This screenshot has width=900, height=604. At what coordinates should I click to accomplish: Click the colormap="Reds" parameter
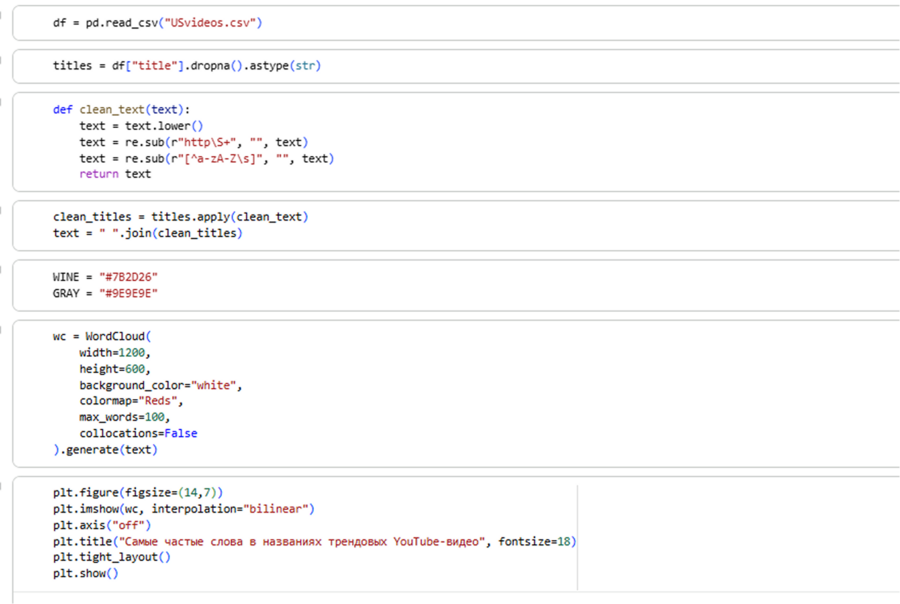pos(131,401)
